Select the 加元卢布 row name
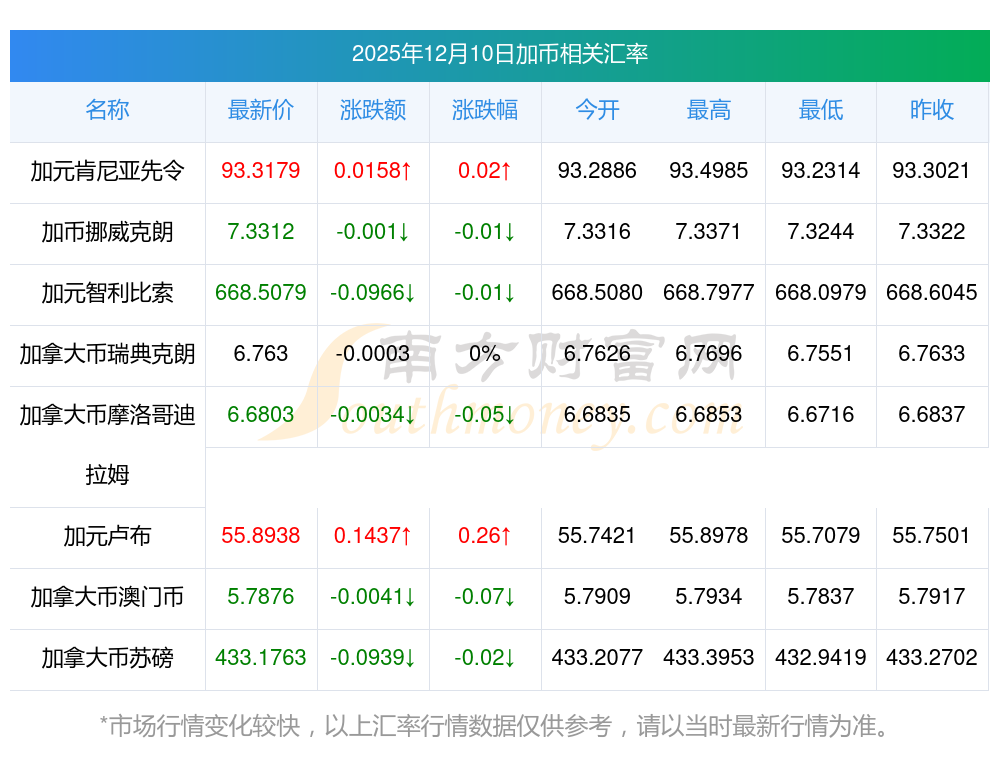Viewport: 1000px width, 757px height. (x=107, y=536)
